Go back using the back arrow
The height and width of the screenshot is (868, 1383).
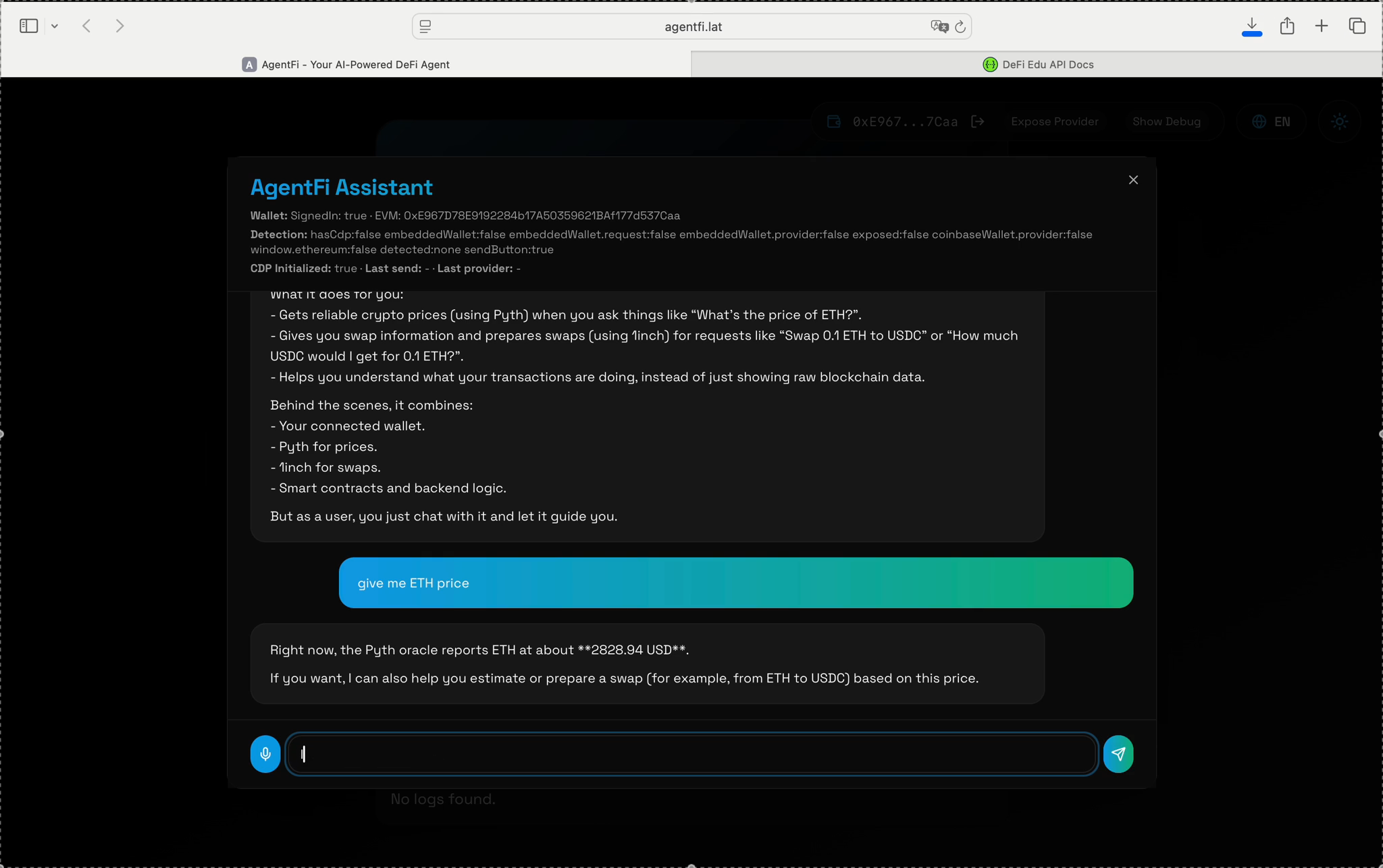click(x=86, y=26)
